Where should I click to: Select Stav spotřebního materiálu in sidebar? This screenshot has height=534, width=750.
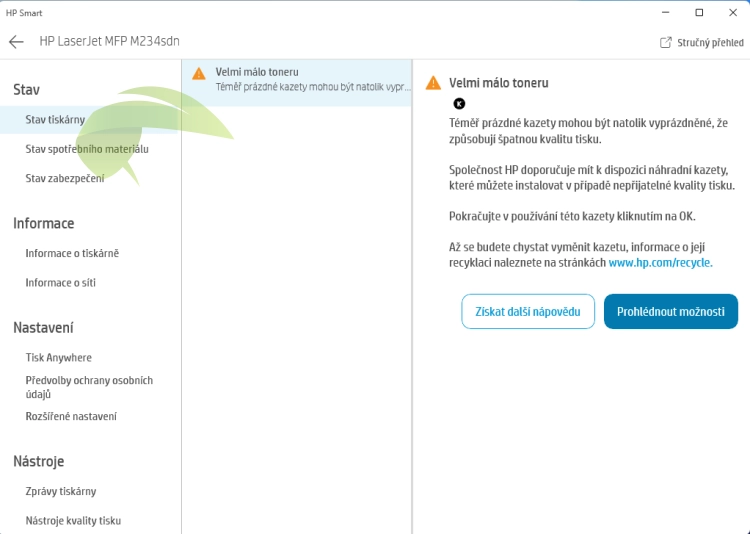point(87,149)
